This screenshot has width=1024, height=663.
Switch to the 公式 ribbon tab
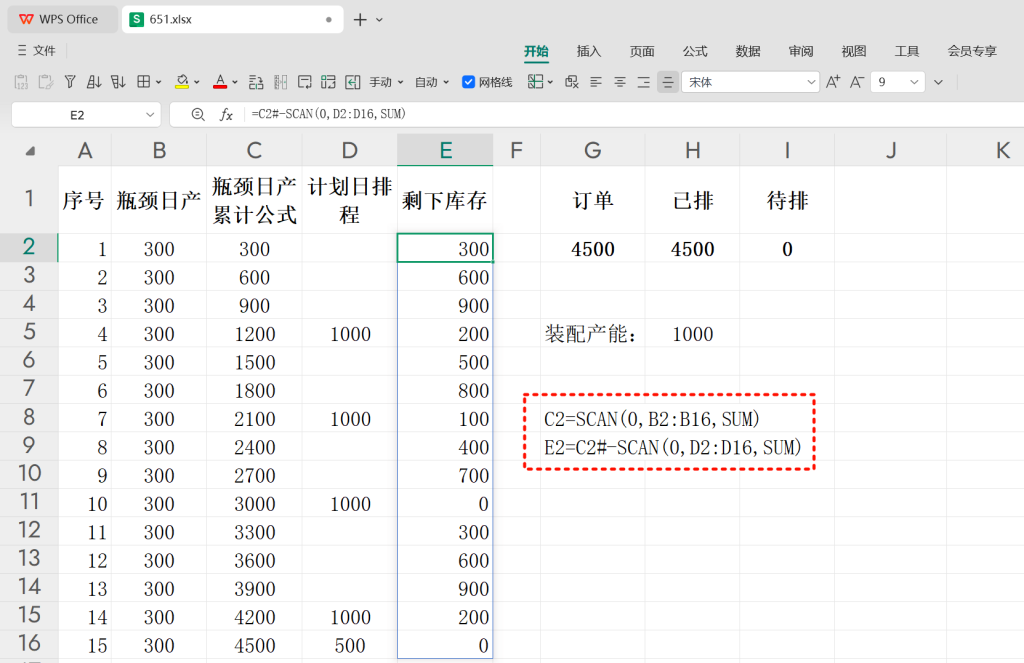[695, 51]
